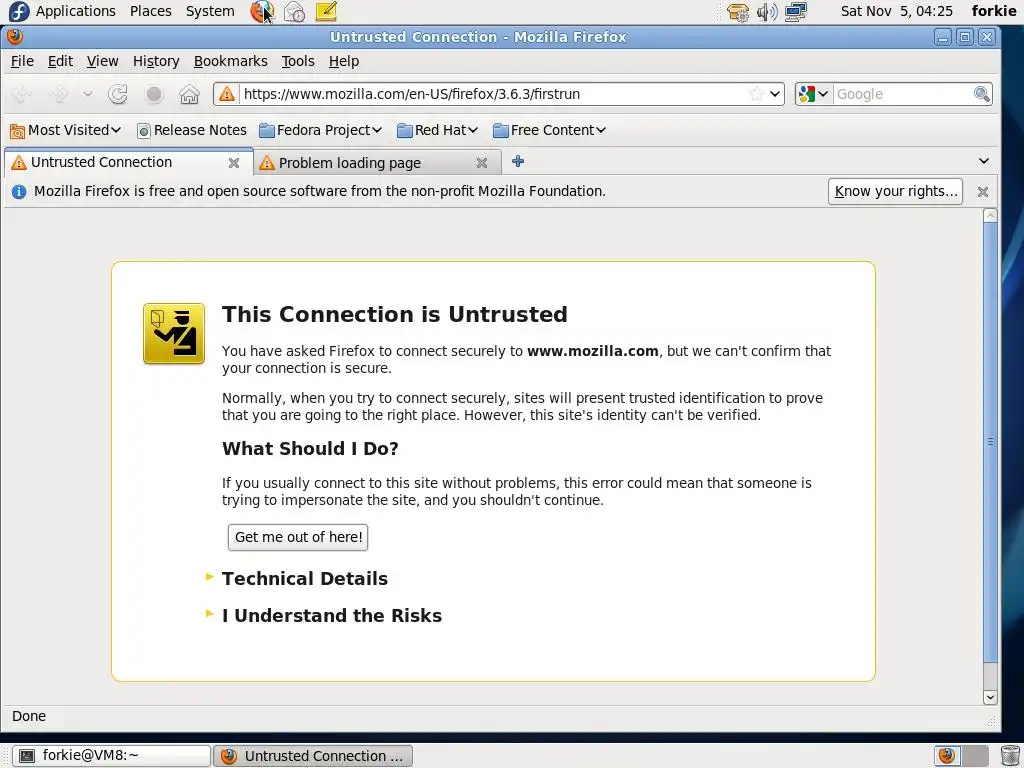
Task: Click the Know your rights button
Action: tap(895, 191)
